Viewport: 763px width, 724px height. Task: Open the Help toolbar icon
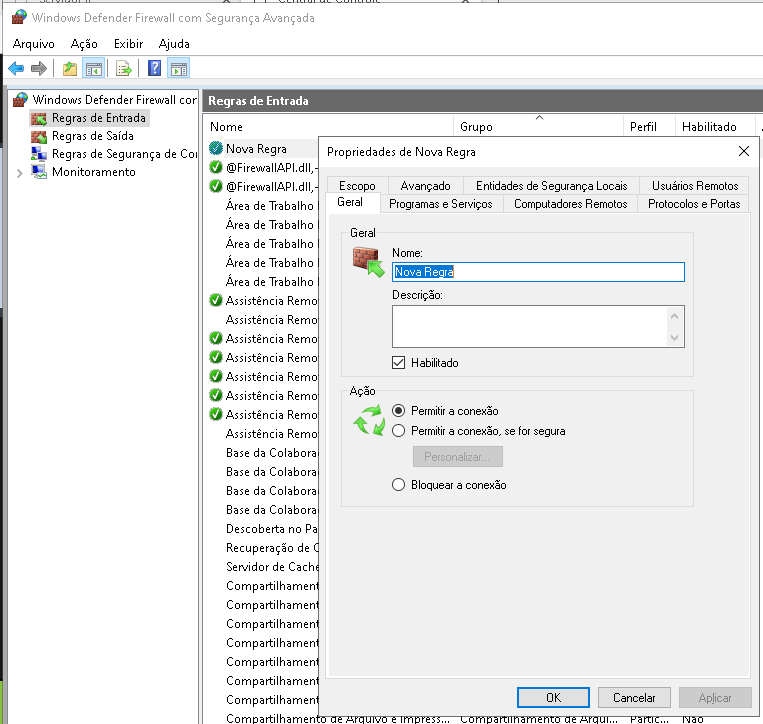[154, 68]
